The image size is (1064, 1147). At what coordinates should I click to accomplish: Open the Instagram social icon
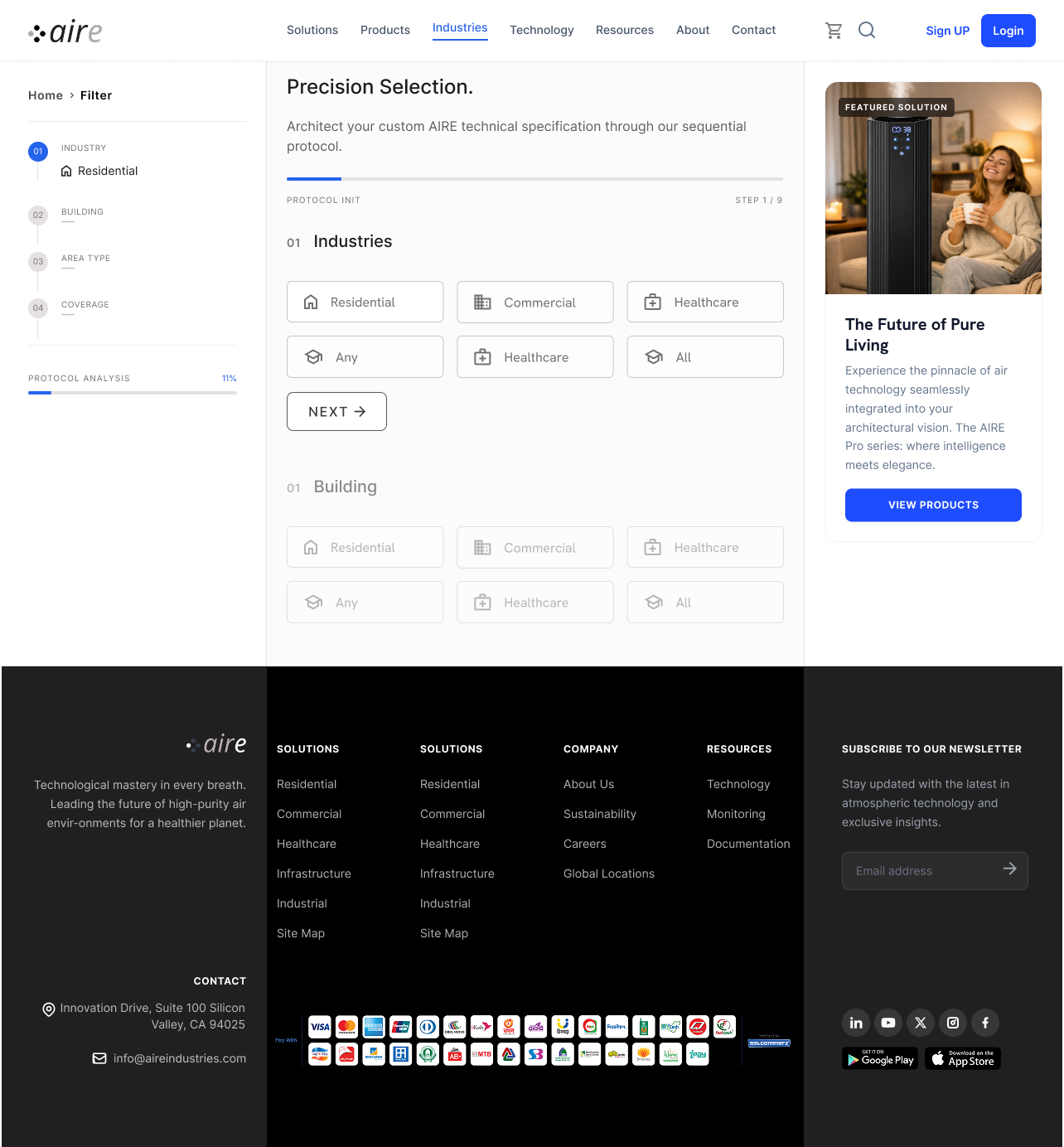click(953, 1023)
